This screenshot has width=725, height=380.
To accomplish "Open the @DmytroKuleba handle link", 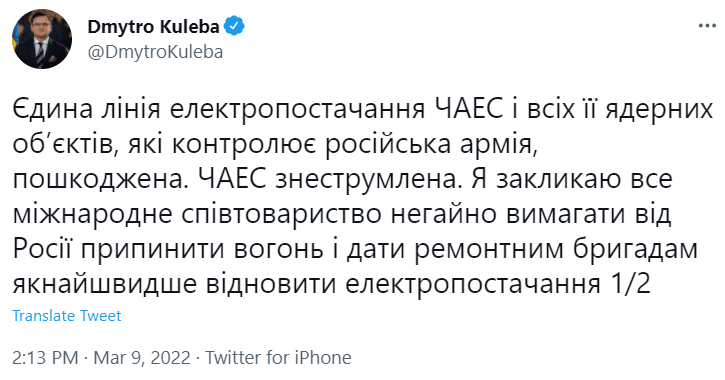I will click(x=155, y=52).
